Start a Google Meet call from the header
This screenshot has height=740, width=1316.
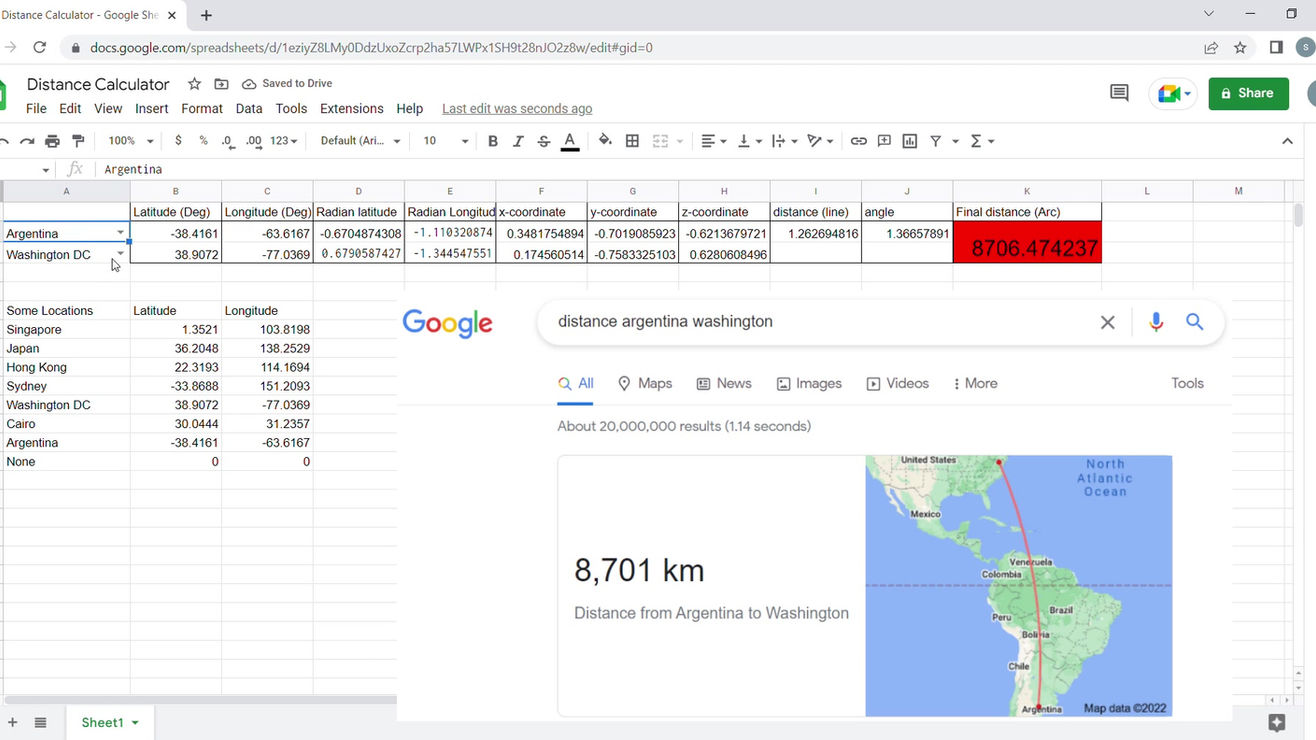1174,93
